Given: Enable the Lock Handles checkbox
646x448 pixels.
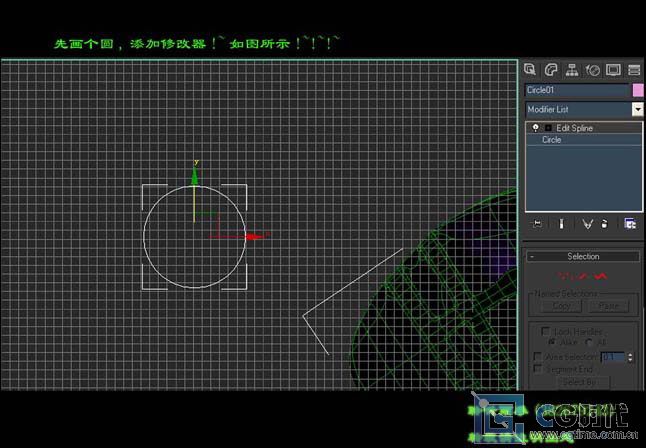Looking at the screenshot, I should [x=545, y=331].
